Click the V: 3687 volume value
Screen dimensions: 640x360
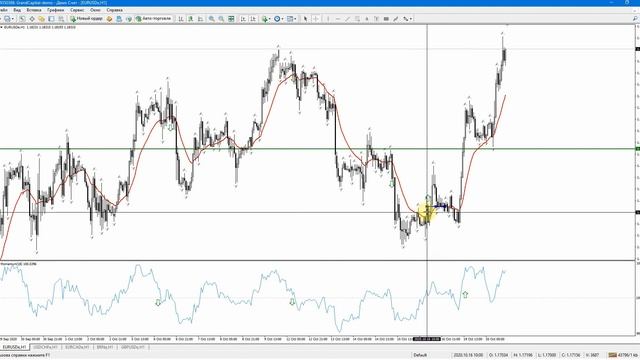[591, 355]
